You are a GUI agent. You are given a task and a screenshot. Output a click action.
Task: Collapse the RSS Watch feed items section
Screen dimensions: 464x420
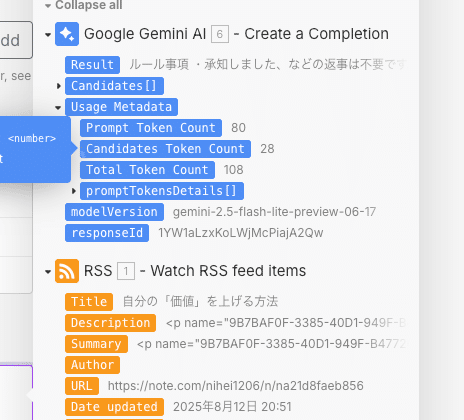[48, 271]
